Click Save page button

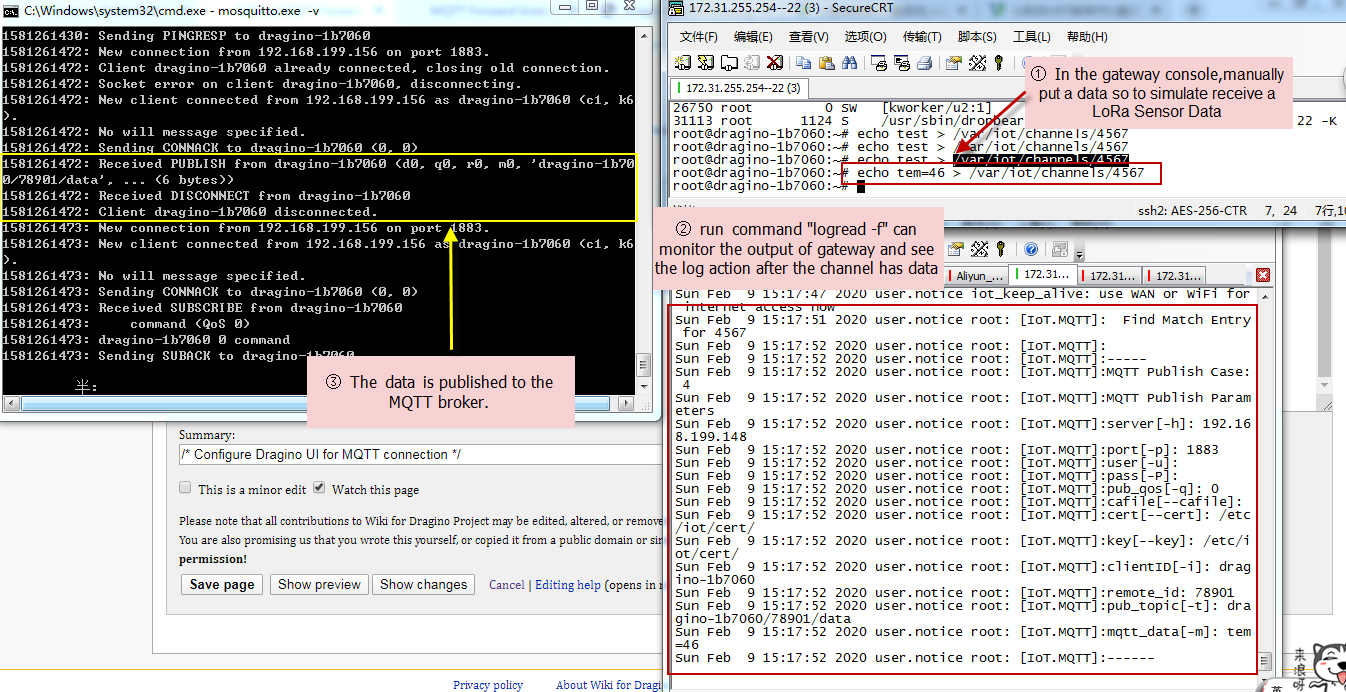(x=222, y=585)
